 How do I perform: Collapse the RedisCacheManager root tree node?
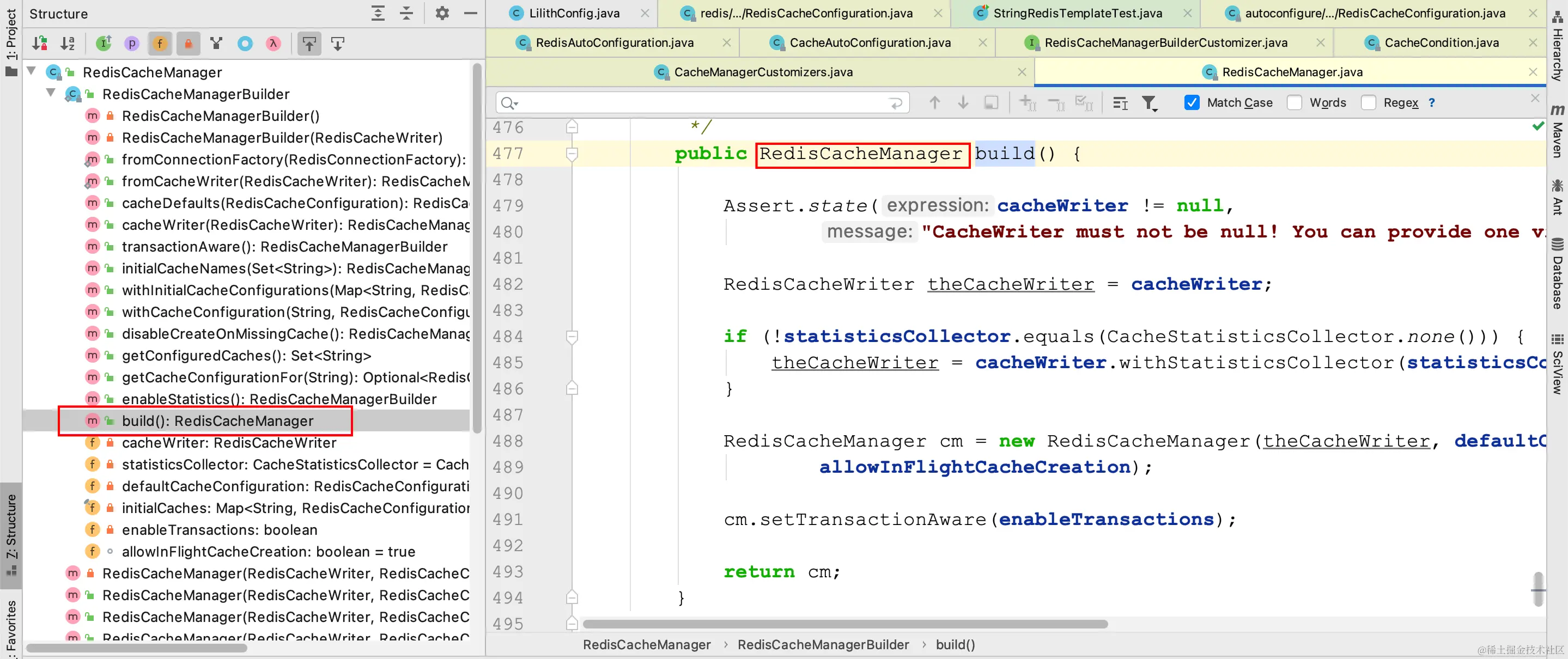tap(32, 72)
